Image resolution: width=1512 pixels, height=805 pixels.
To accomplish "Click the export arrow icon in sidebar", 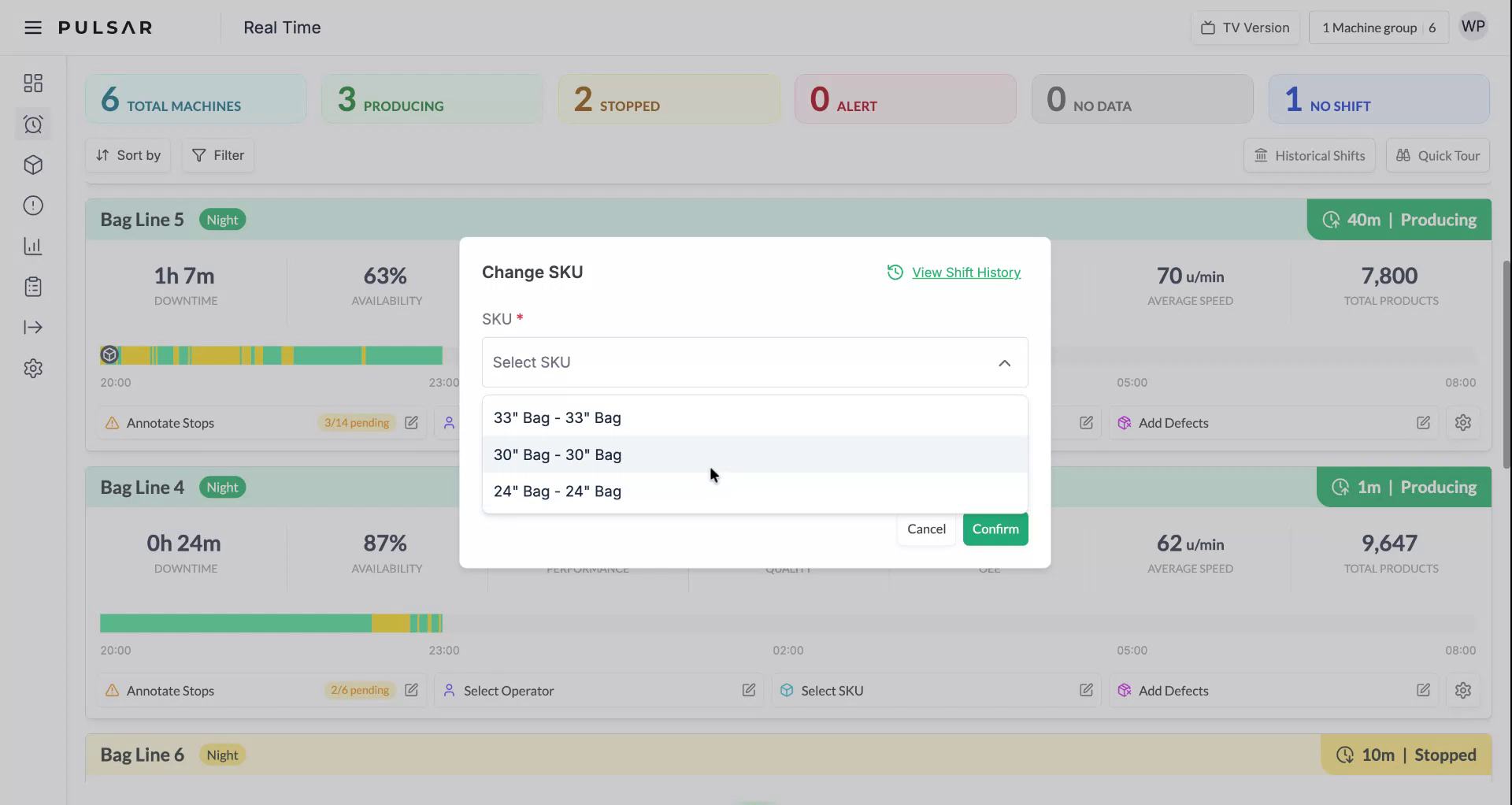I will 33,327.
